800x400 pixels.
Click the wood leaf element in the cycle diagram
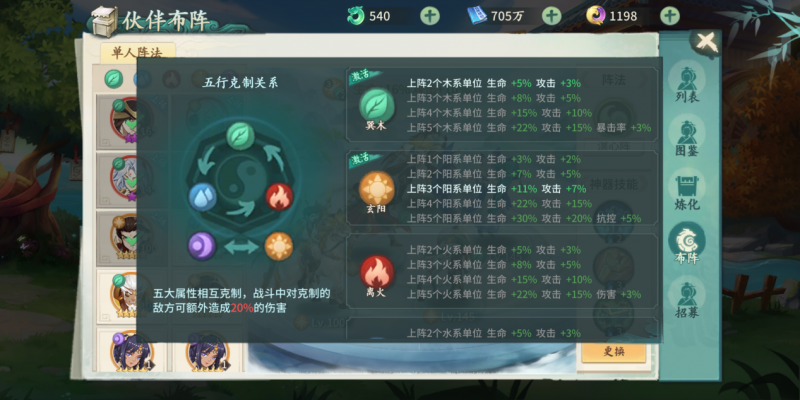241,136
